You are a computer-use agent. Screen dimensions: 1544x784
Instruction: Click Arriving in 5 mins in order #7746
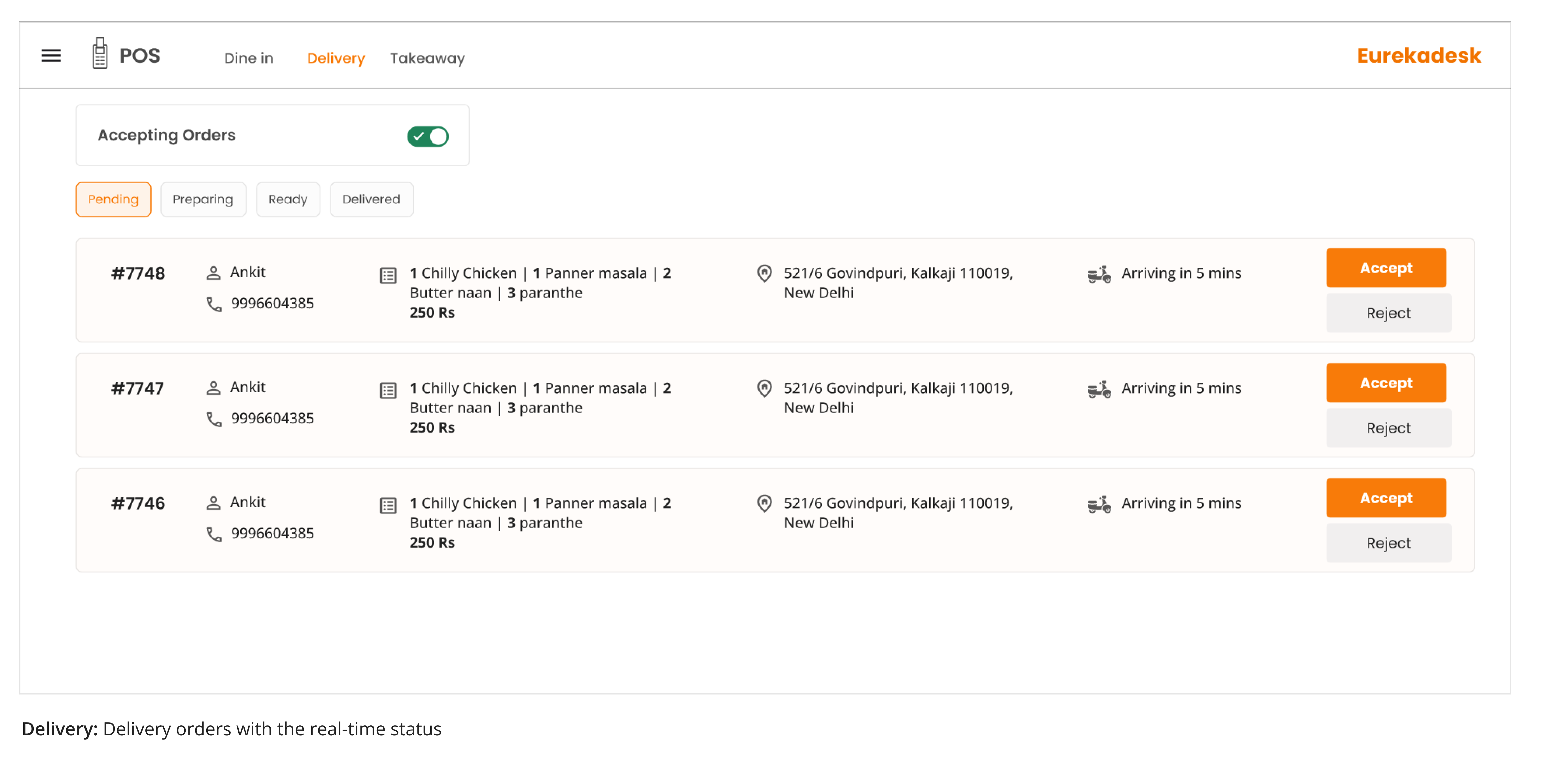pos(1181,504)
